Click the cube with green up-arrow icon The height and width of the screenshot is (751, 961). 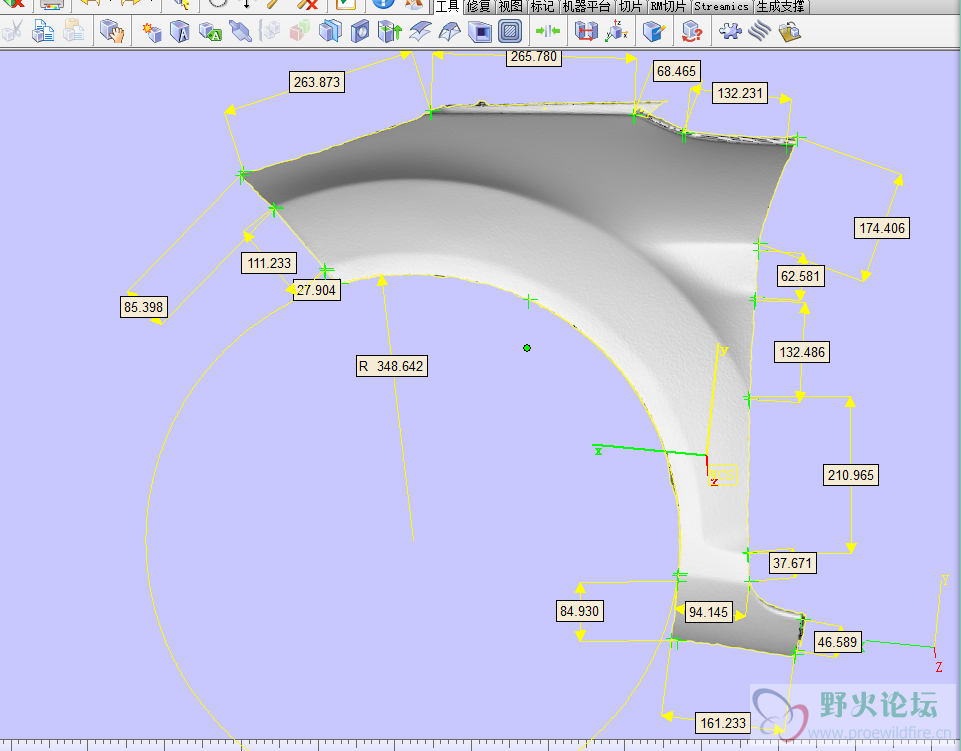coord(390,31)
